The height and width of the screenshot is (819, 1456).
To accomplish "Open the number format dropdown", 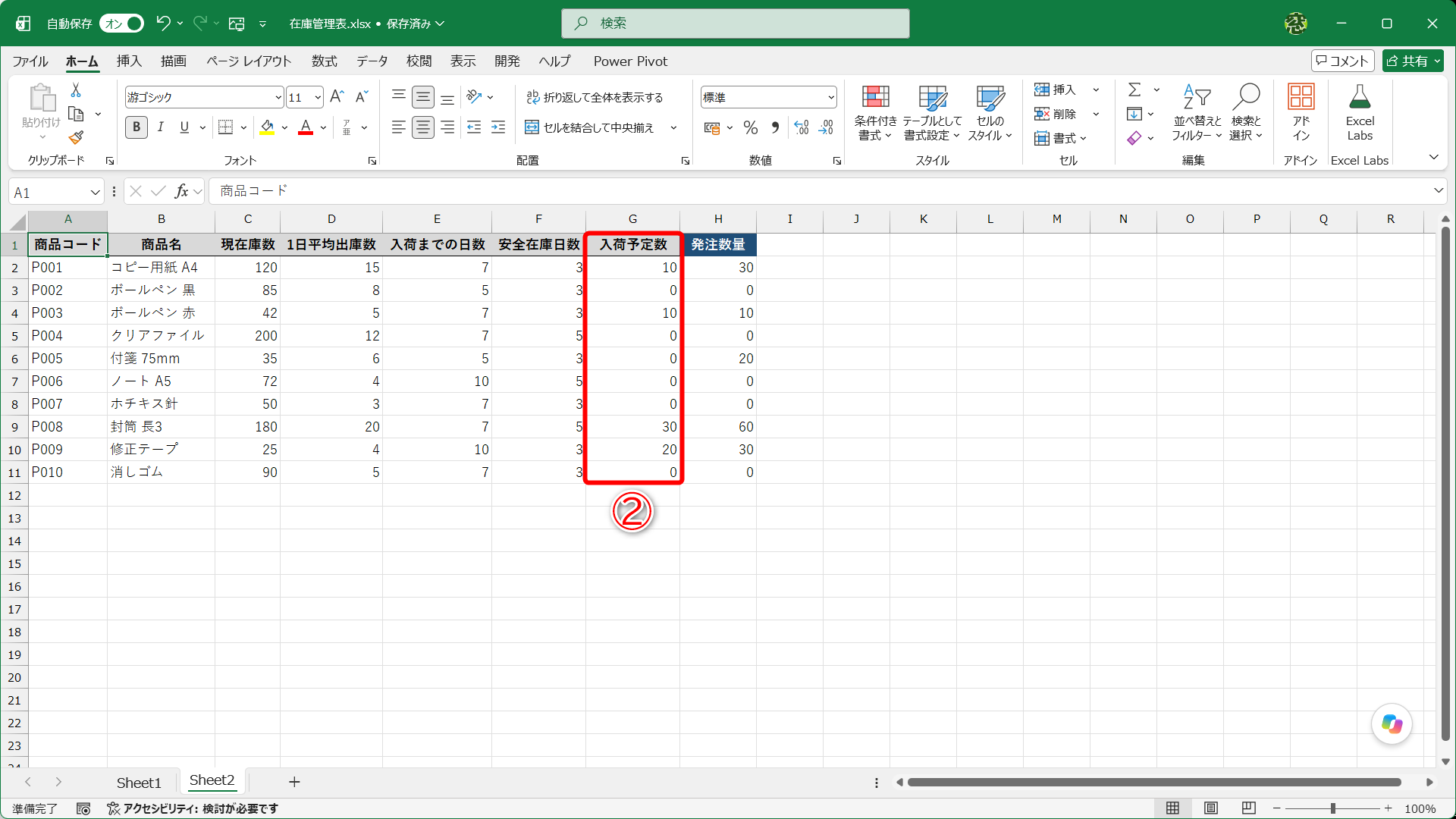I will click(x=831, y=97).
